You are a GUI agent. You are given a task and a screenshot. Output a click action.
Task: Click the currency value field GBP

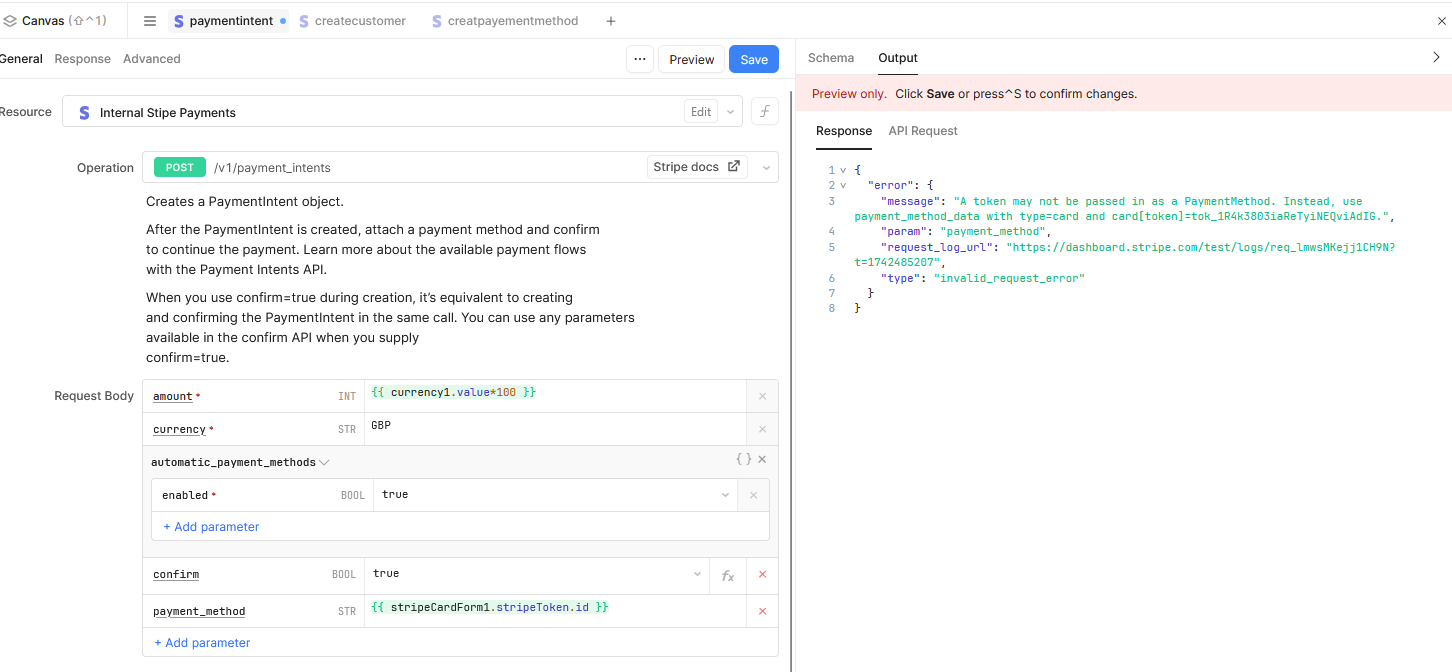click(555, 429)
